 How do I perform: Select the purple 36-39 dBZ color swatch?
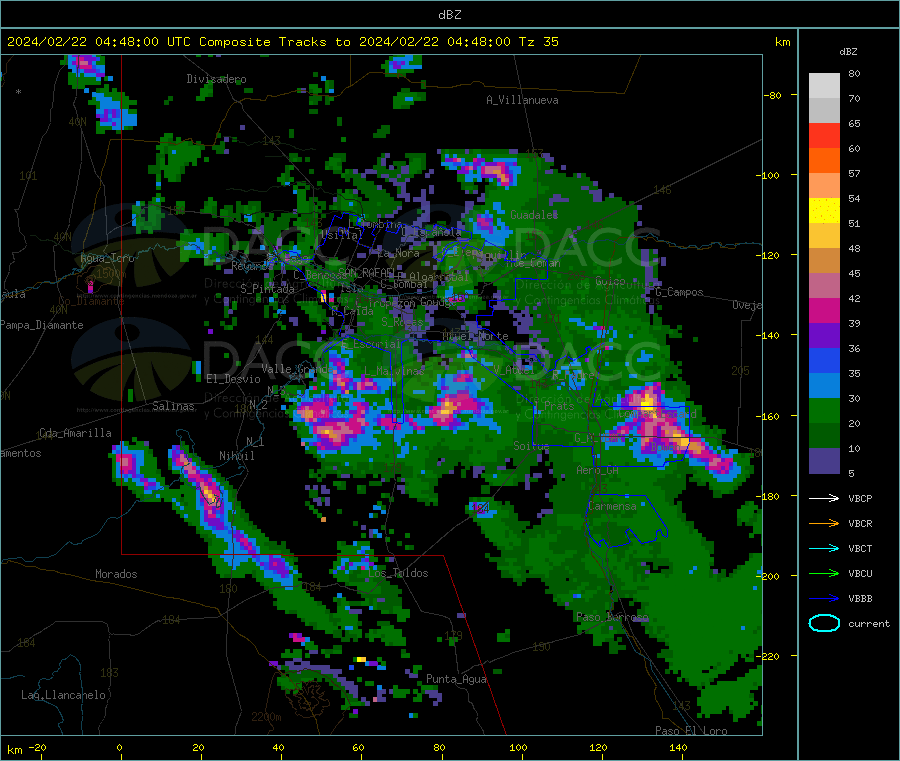click(x=824, y=336)
